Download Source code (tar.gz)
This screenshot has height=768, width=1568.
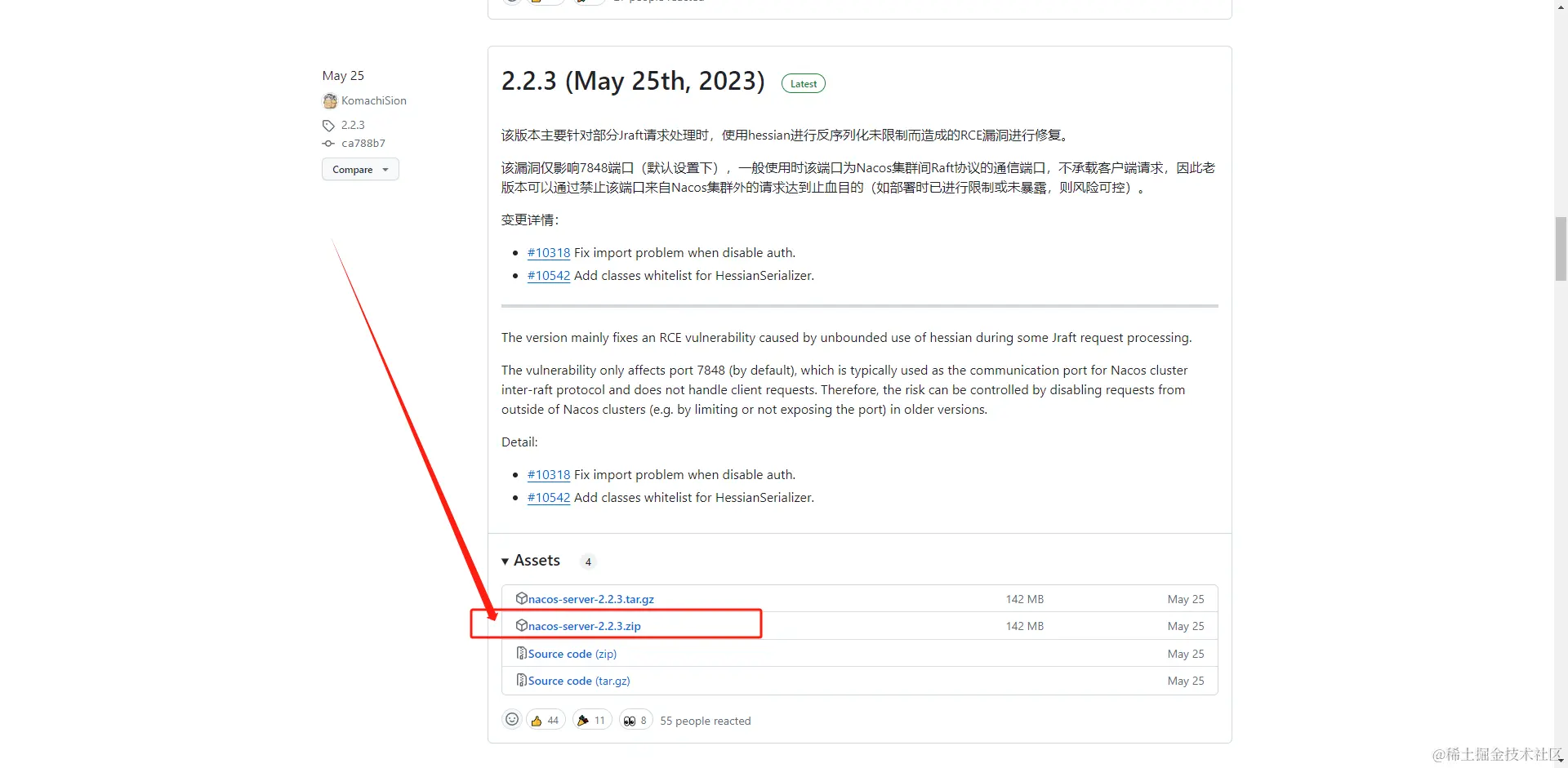pyautogui.click(x=579, y=681)
